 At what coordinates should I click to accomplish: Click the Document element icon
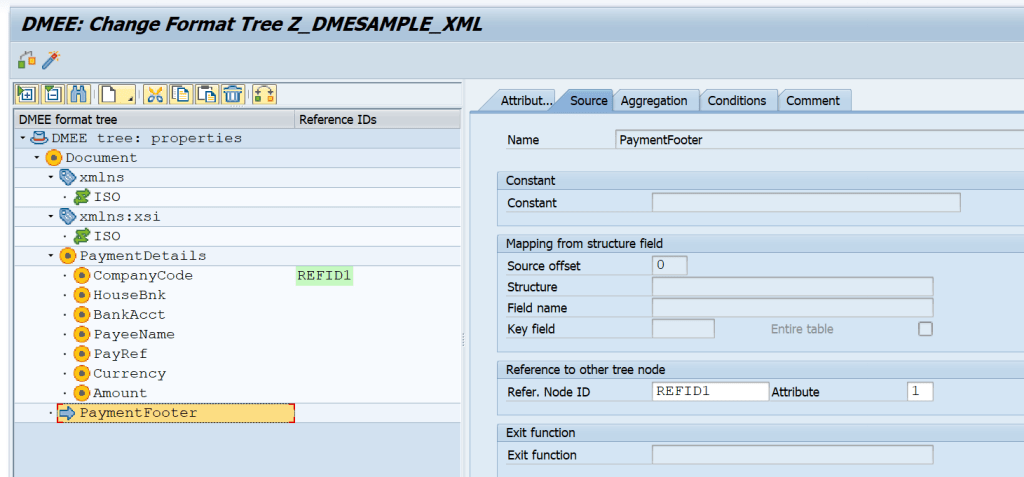pyautogui.click(x=54, y=158)
